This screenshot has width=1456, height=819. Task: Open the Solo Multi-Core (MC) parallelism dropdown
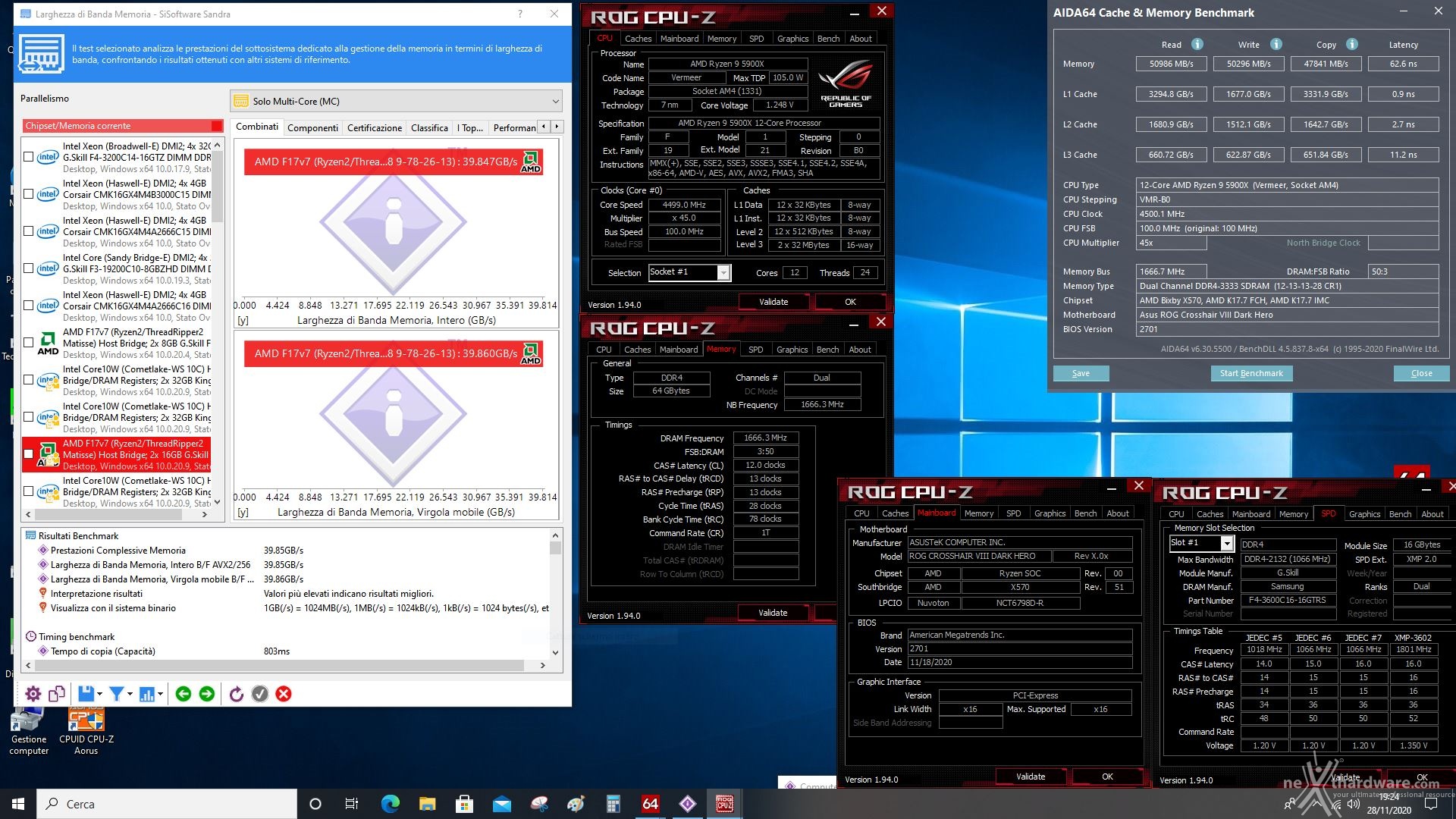click(x=397, y=101)
